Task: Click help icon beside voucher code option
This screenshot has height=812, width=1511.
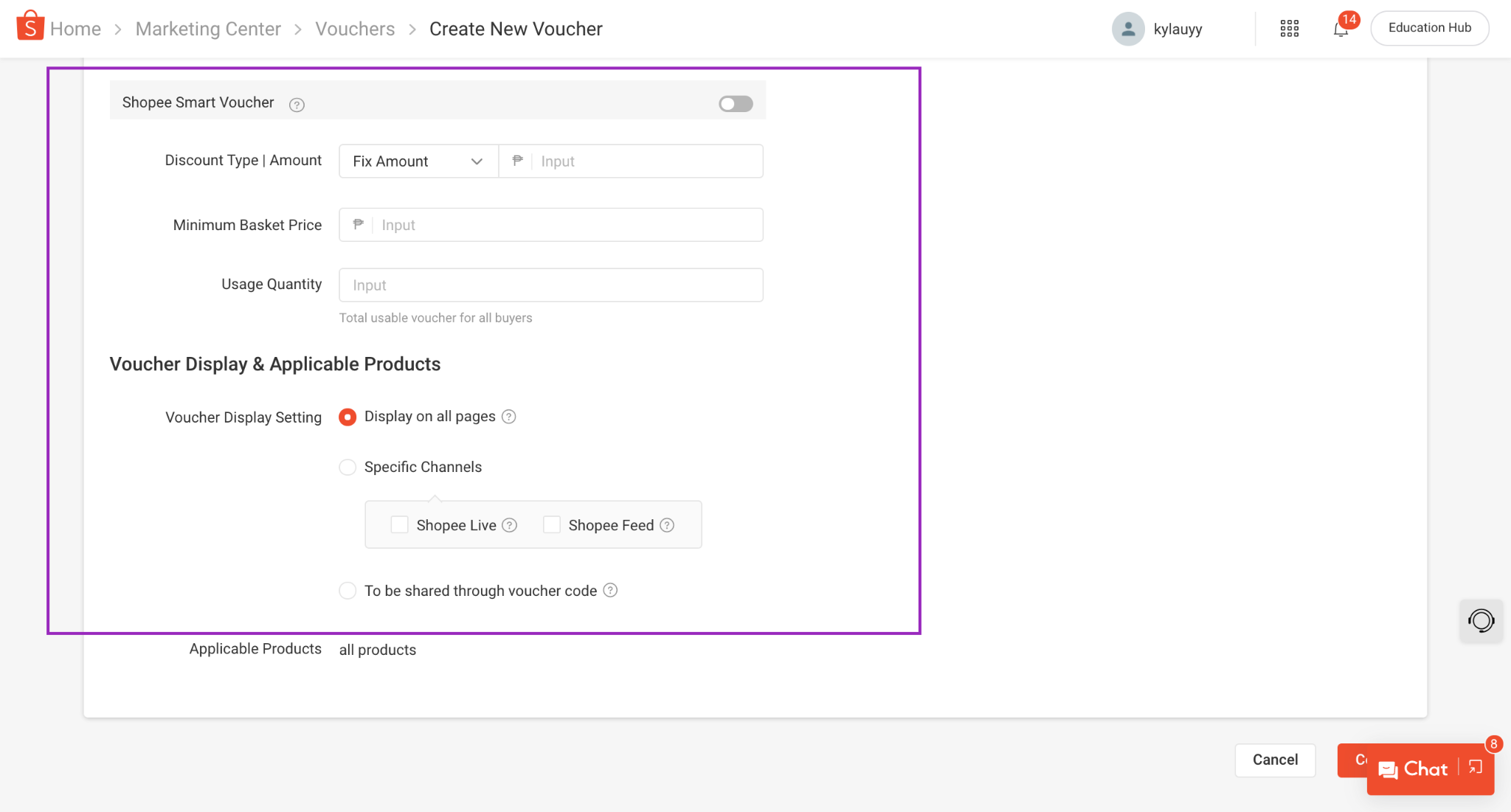Action: coord(610,590)
